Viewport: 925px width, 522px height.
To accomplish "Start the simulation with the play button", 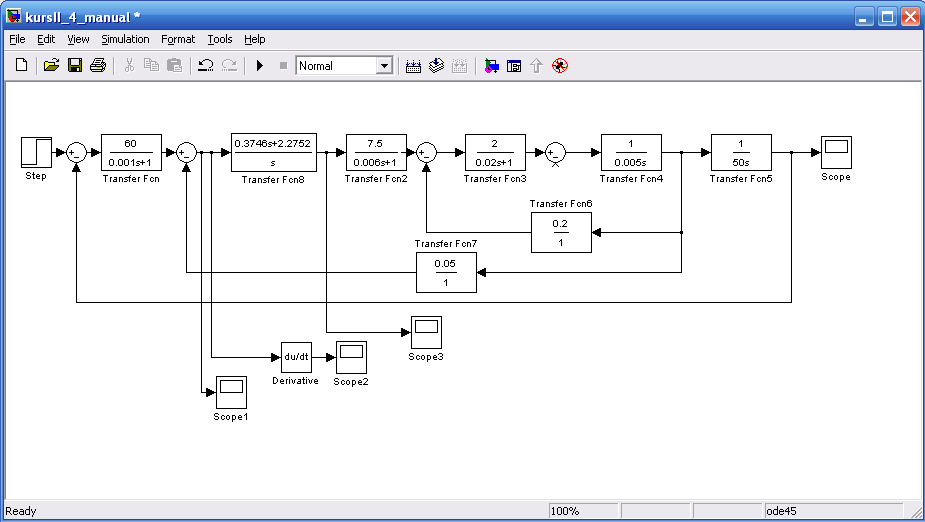I will (259, 66).
